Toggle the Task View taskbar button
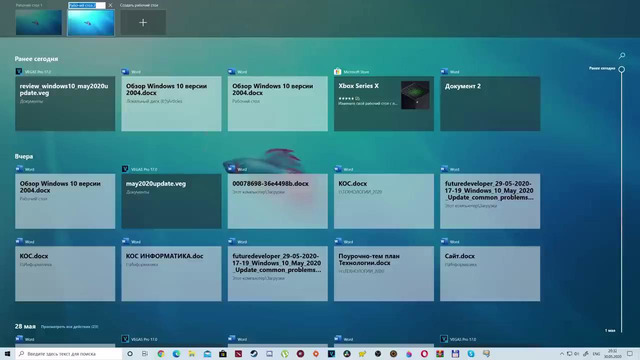 point(145,354)
